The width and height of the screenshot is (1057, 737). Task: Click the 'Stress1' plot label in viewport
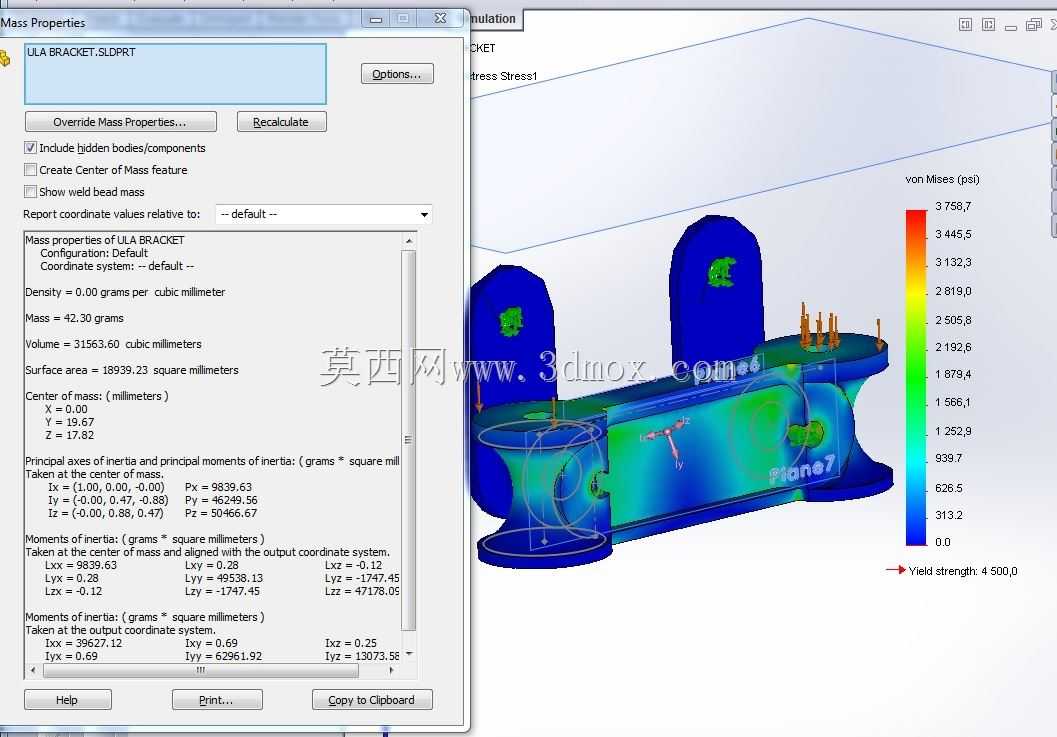pos(519,76)
